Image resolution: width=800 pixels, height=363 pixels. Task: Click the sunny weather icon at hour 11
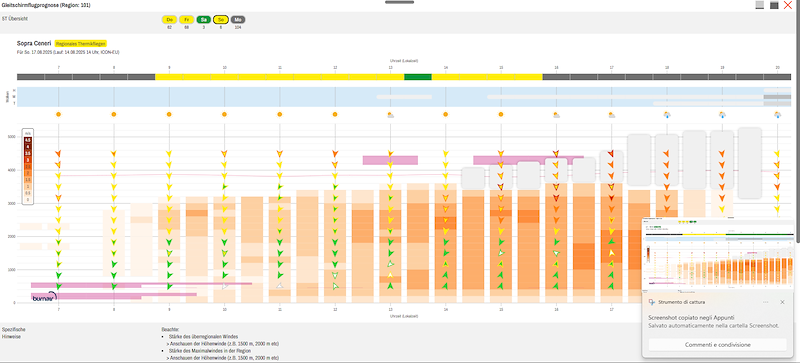click(280, 114)
